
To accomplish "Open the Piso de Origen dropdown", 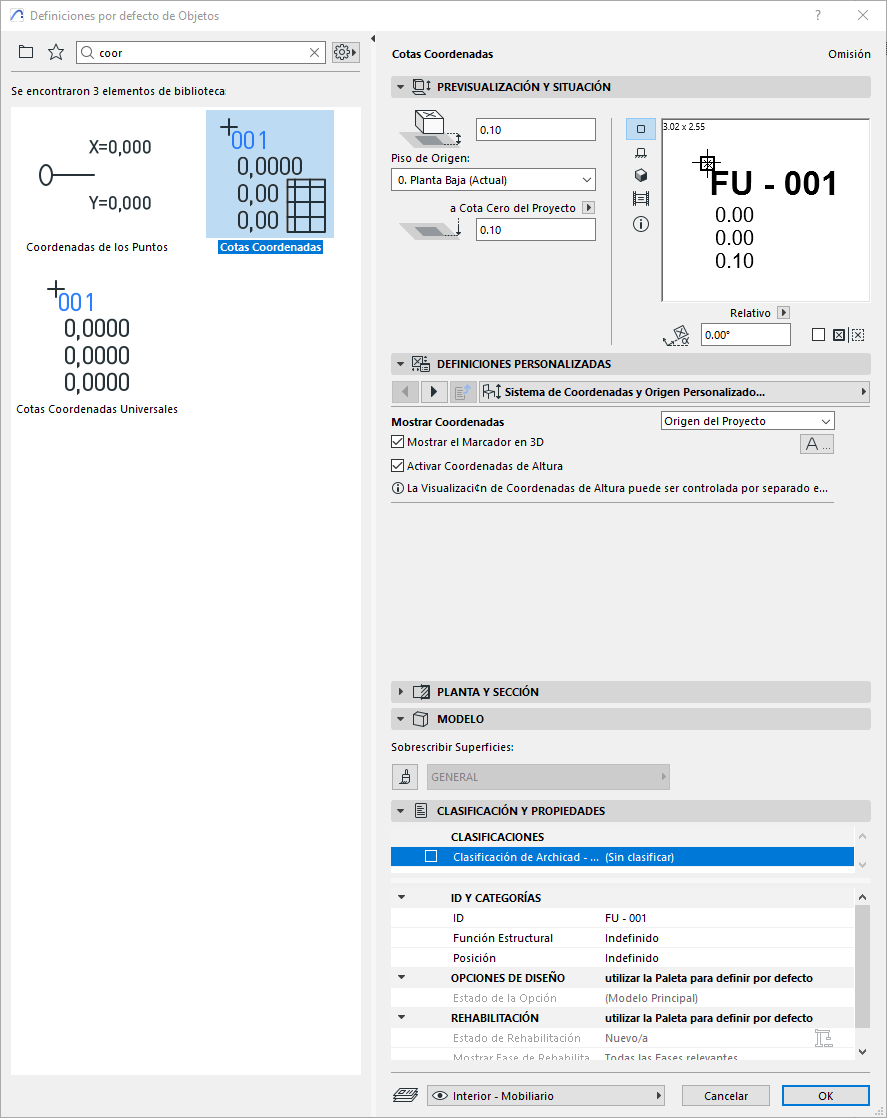I will [x=493, y=180].
